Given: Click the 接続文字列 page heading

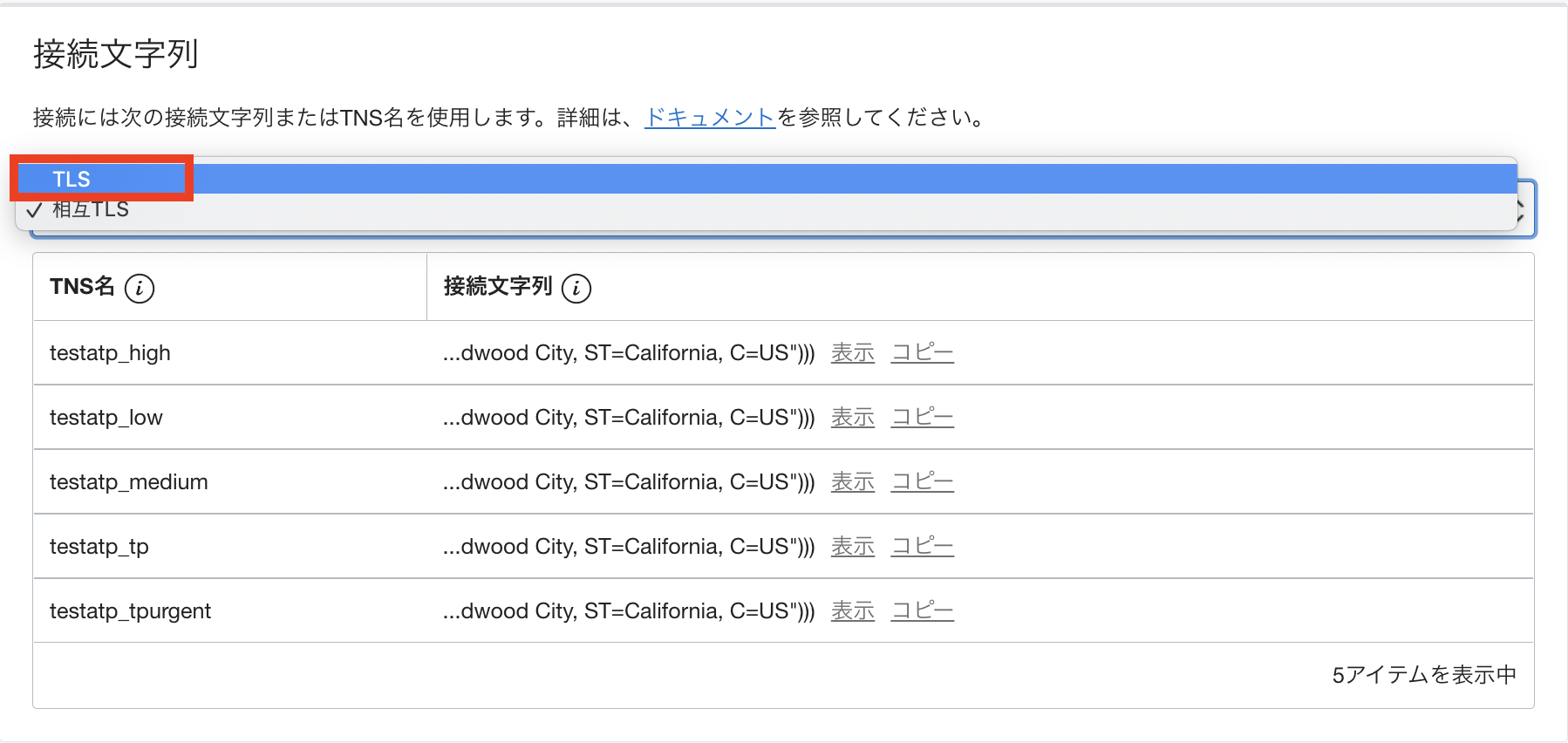Looking at the screenshot, I should pos(116,54).
